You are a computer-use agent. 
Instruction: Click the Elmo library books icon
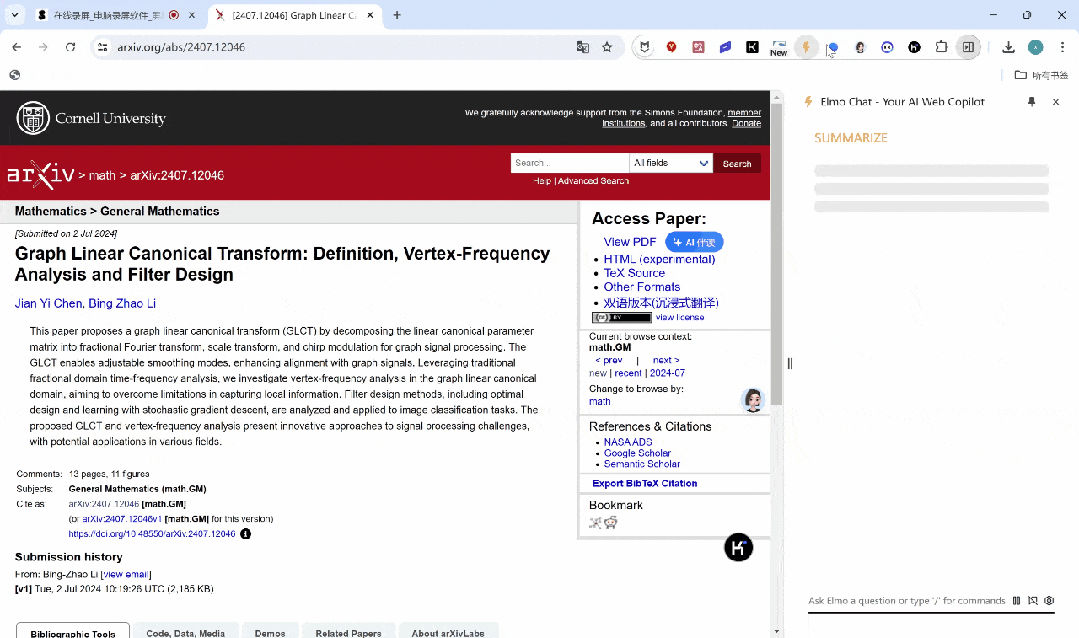(x=1016, y=601)
